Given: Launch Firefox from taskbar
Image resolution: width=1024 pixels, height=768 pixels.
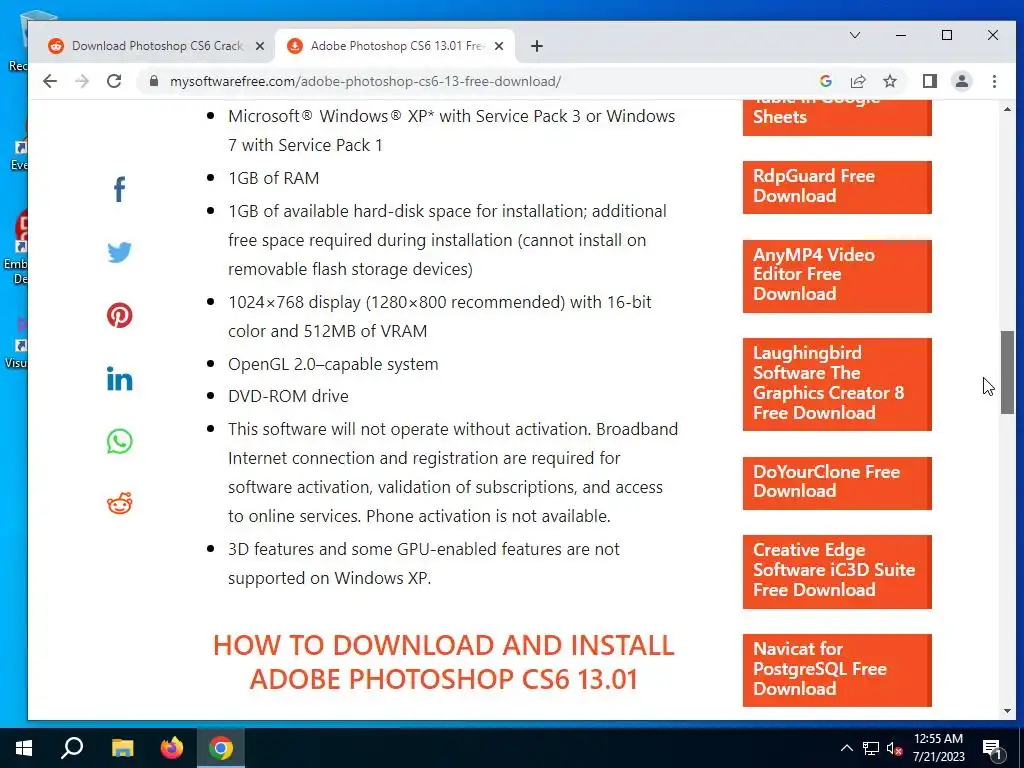Looking at the screenshot, I should point(172,748).
